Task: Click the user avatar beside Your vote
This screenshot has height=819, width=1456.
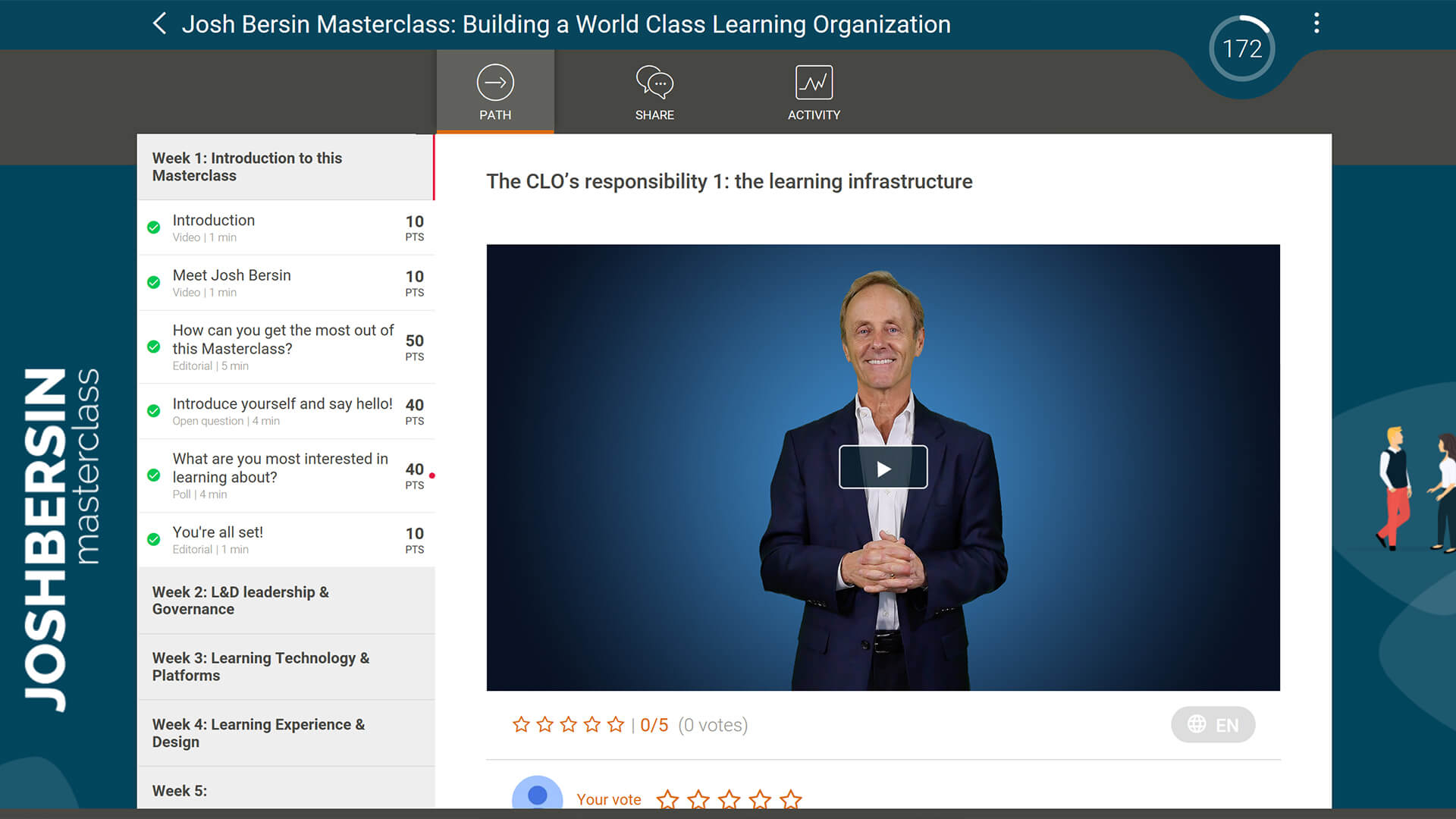Action: [537, 795]
